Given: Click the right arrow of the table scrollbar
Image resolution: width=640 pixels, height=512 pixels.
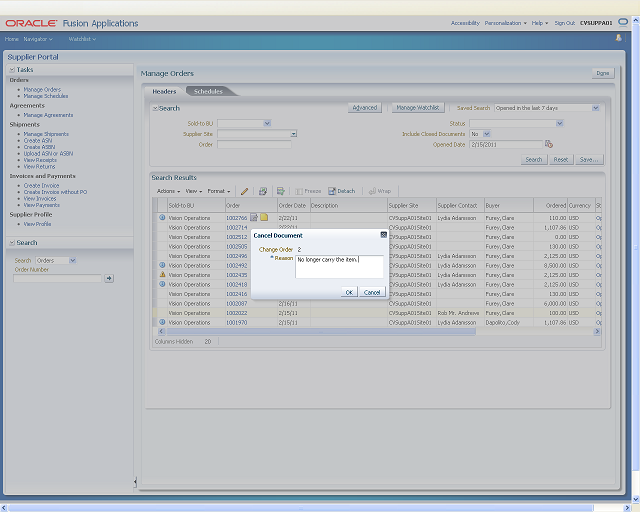Looking at the screenshot, I should pyautogui.click(x=597, y=332).
